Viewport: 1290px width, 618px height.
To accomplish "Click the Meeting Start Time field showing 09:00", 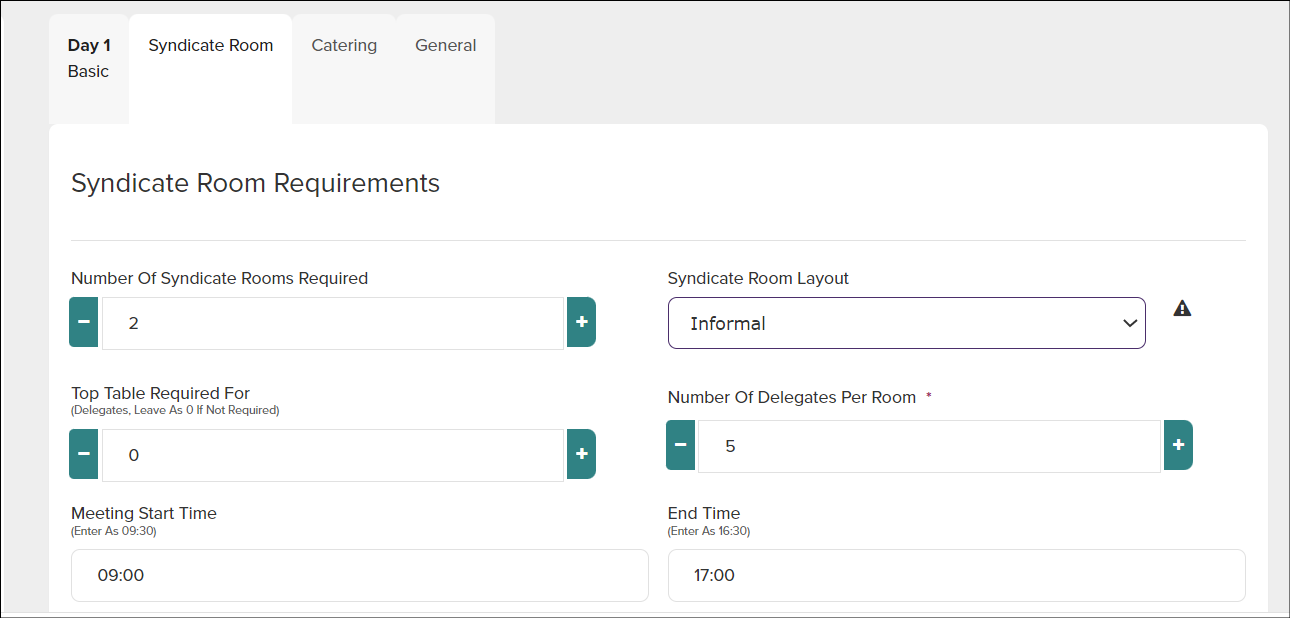I will point(360,575).
